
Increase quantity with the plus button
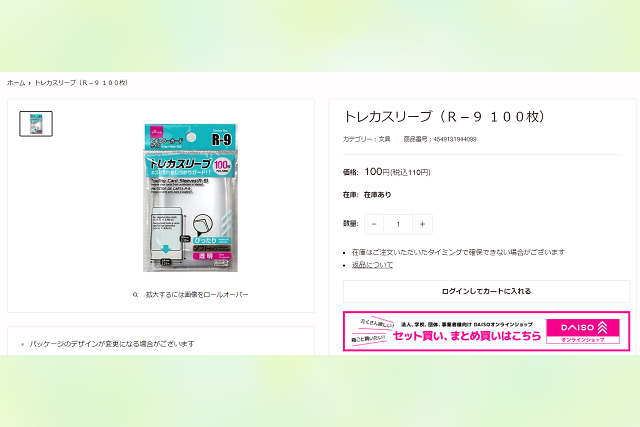[x=422, y=224]
